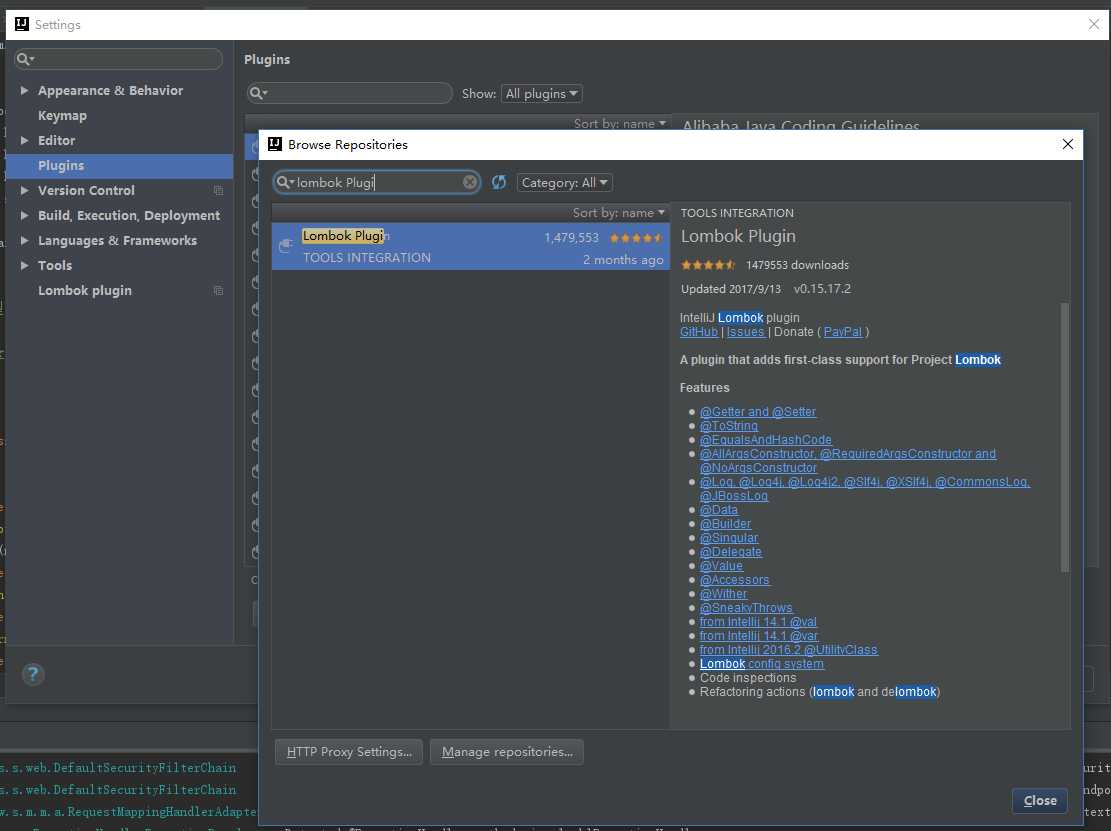Open Sort by: name in Browse Repositories

619,213
